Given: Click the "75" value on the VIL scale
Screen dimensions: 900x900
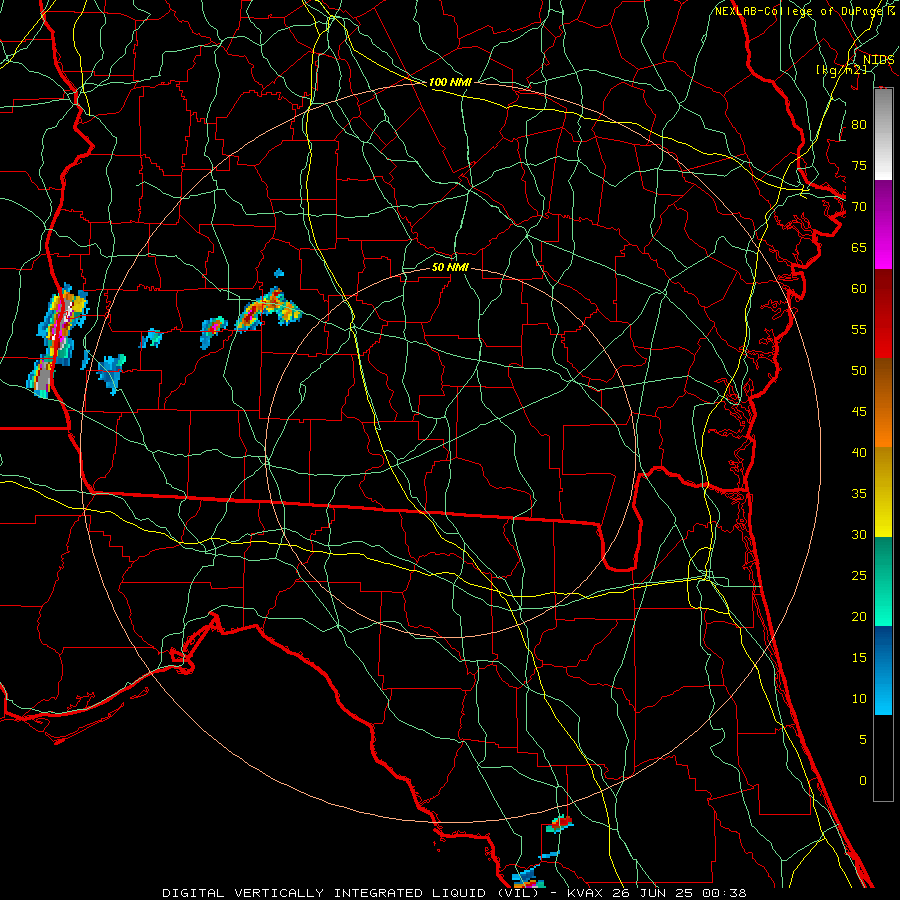Looking at the screenshot, I should coord(859,166).
